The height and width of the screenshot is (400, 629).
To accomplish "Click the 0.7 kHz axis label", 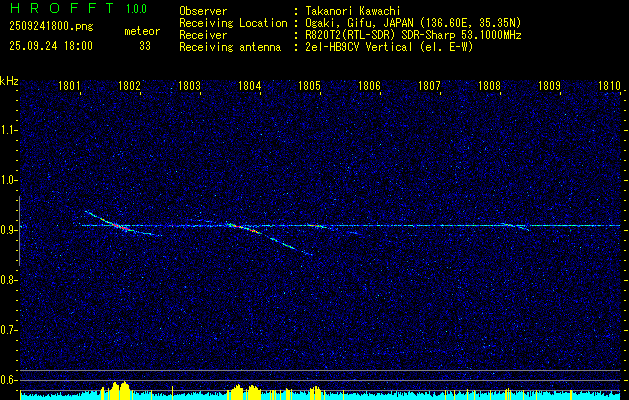I will coord(8,330).
